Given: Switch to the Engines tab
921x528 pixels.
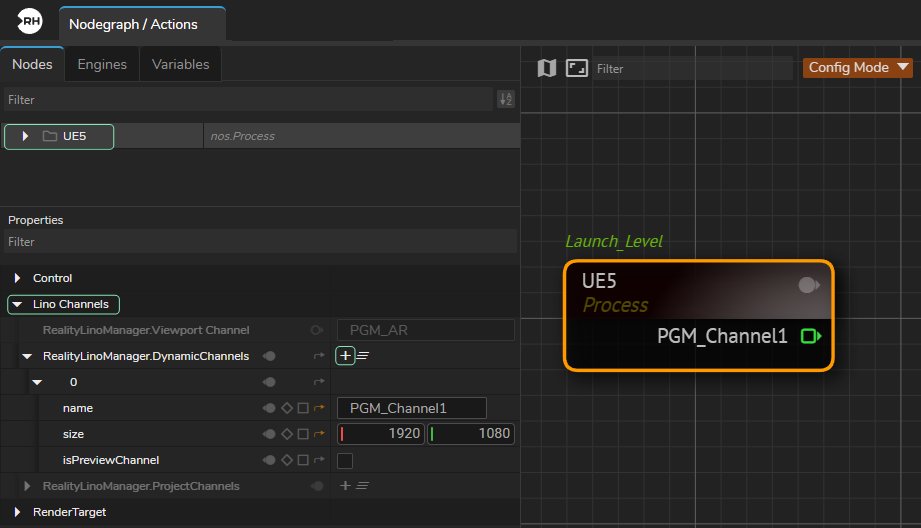Looking at the screenshot, I should (x=102, y=64).
